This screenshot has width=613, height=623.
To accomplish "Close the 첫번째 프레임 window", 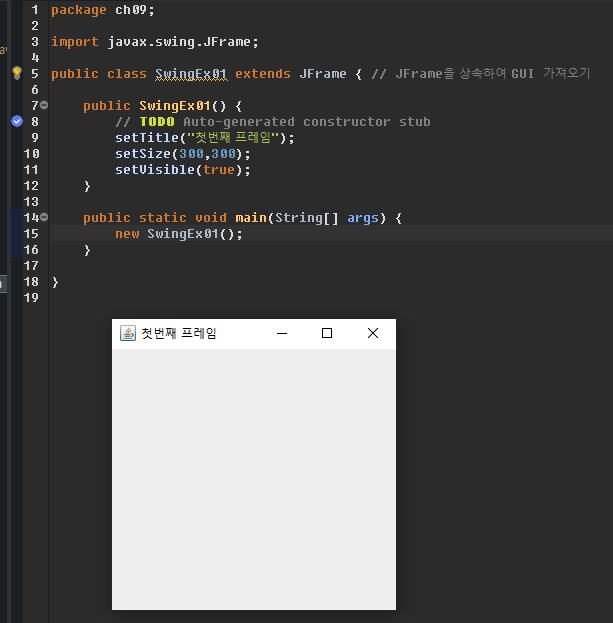I will tap(373, 333).
